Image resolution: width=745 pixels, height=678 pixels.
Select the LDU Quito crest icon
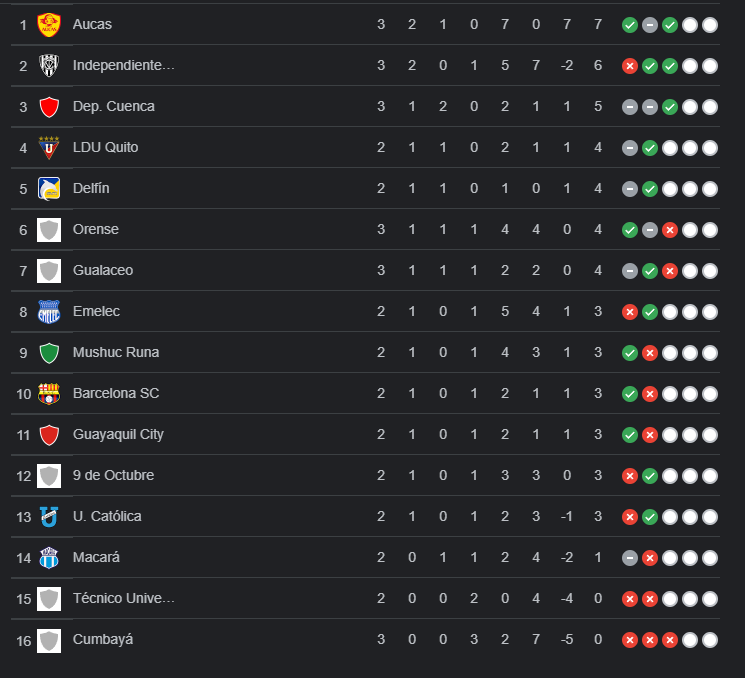49,148
